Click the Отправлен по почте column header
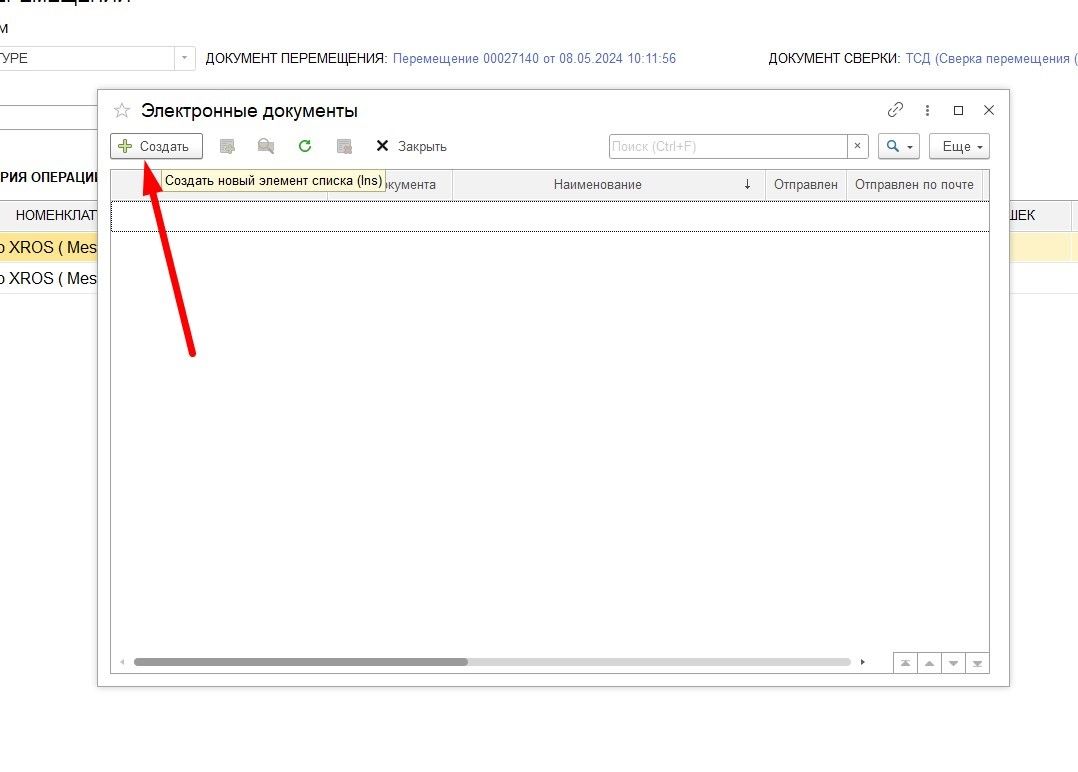 (913, 184)
